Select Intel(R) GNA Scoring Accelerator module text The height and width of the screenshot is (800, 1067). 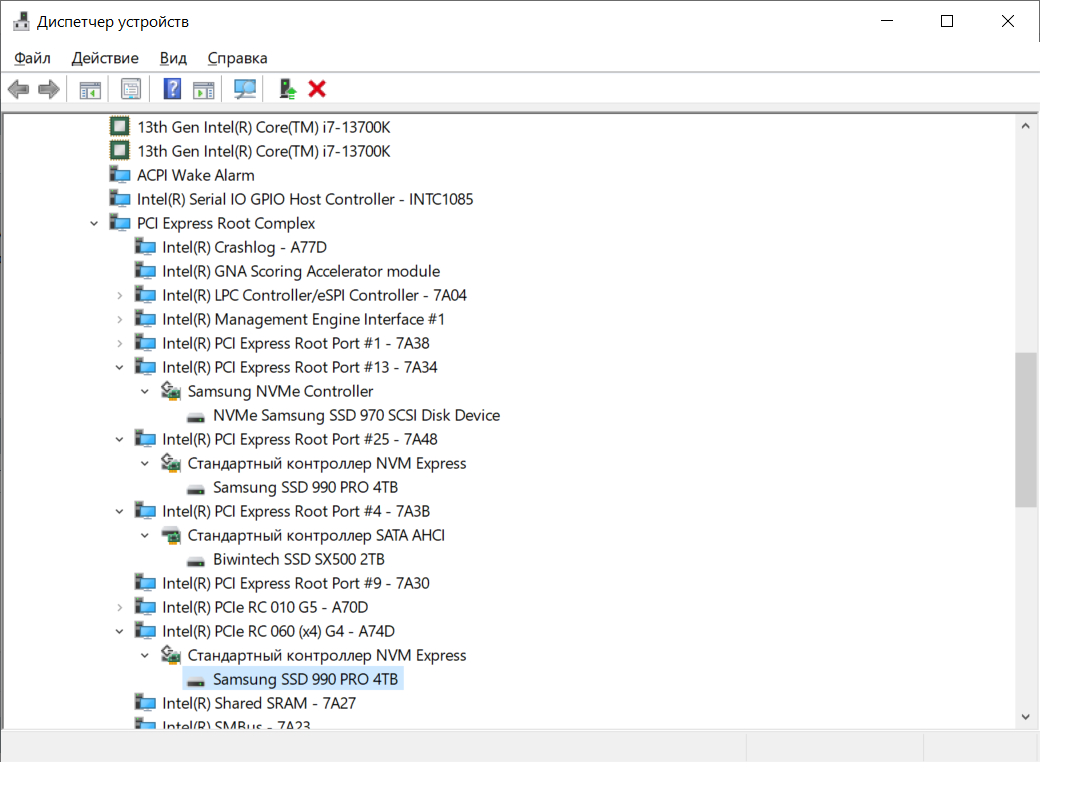301,271
